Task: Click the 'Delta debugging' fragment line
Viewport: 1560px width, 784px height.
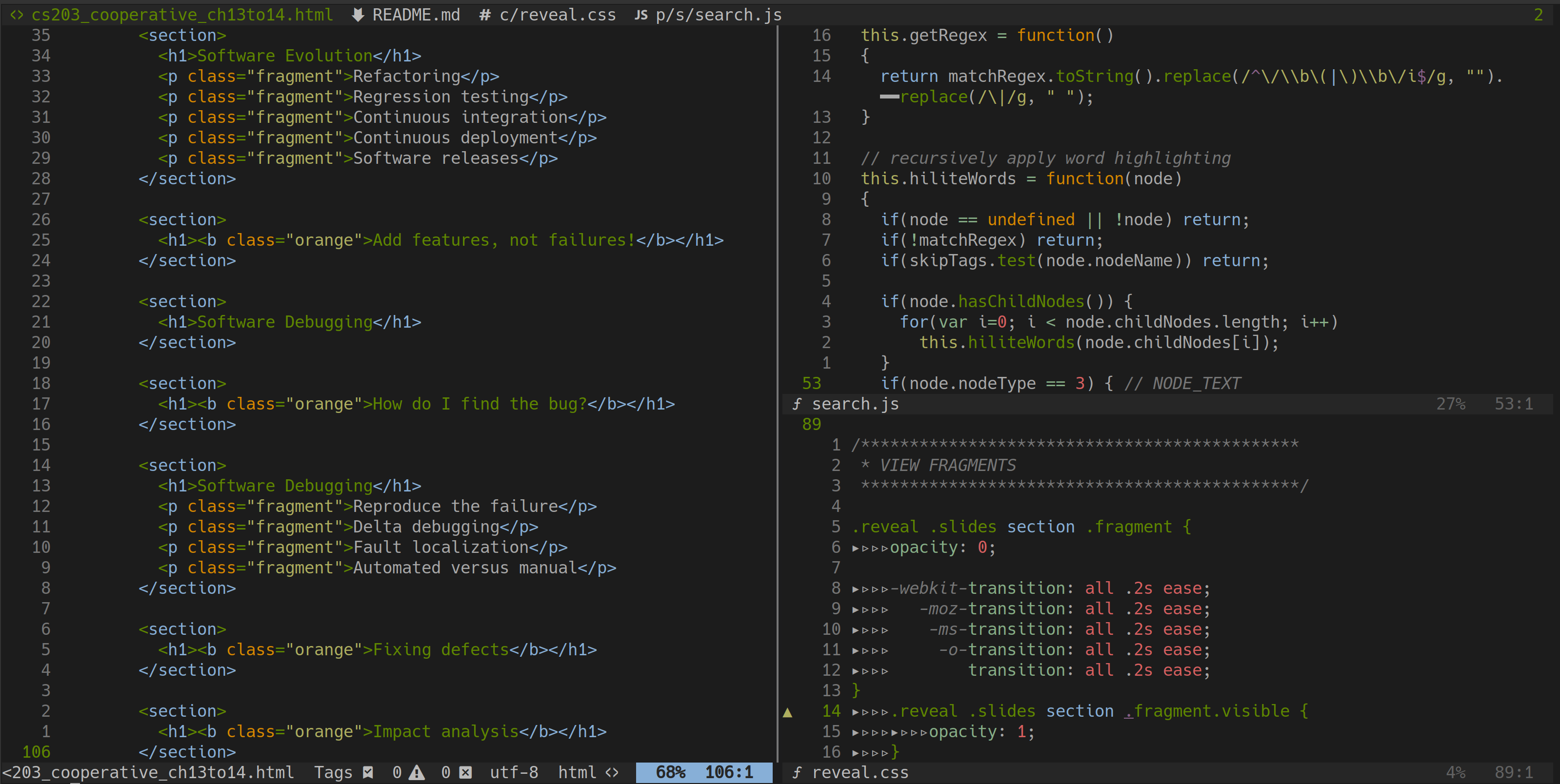Action: click(x=348, y=527)
